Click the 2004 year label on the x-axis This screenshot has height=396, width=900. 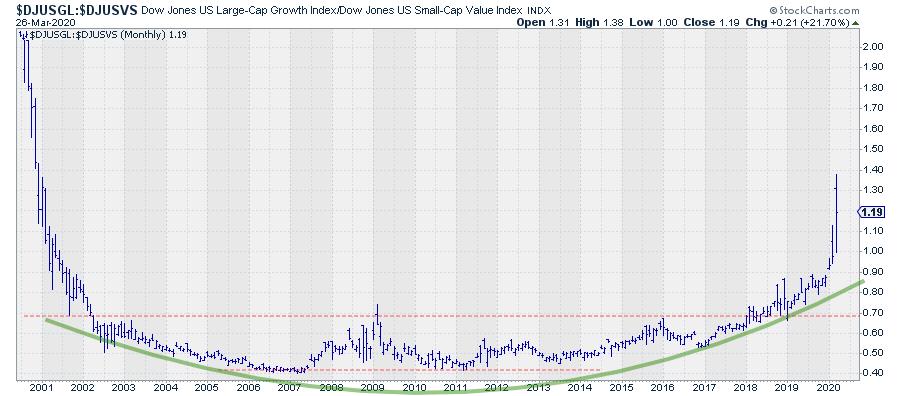(x=166, y=387)
